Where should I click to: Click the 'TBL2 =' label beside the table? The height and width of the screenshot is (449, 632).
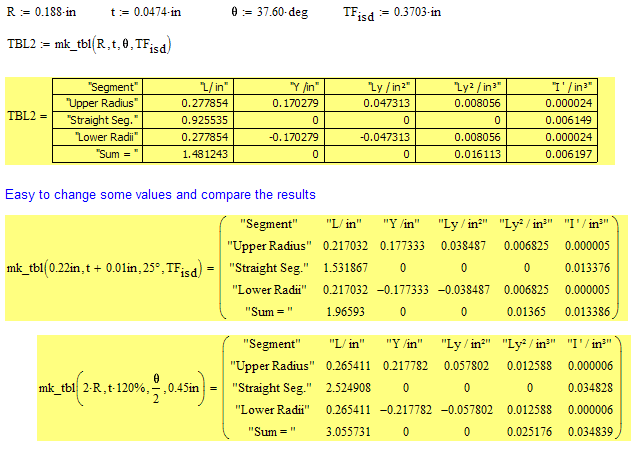pyautogui.click(x=27, y=116)
